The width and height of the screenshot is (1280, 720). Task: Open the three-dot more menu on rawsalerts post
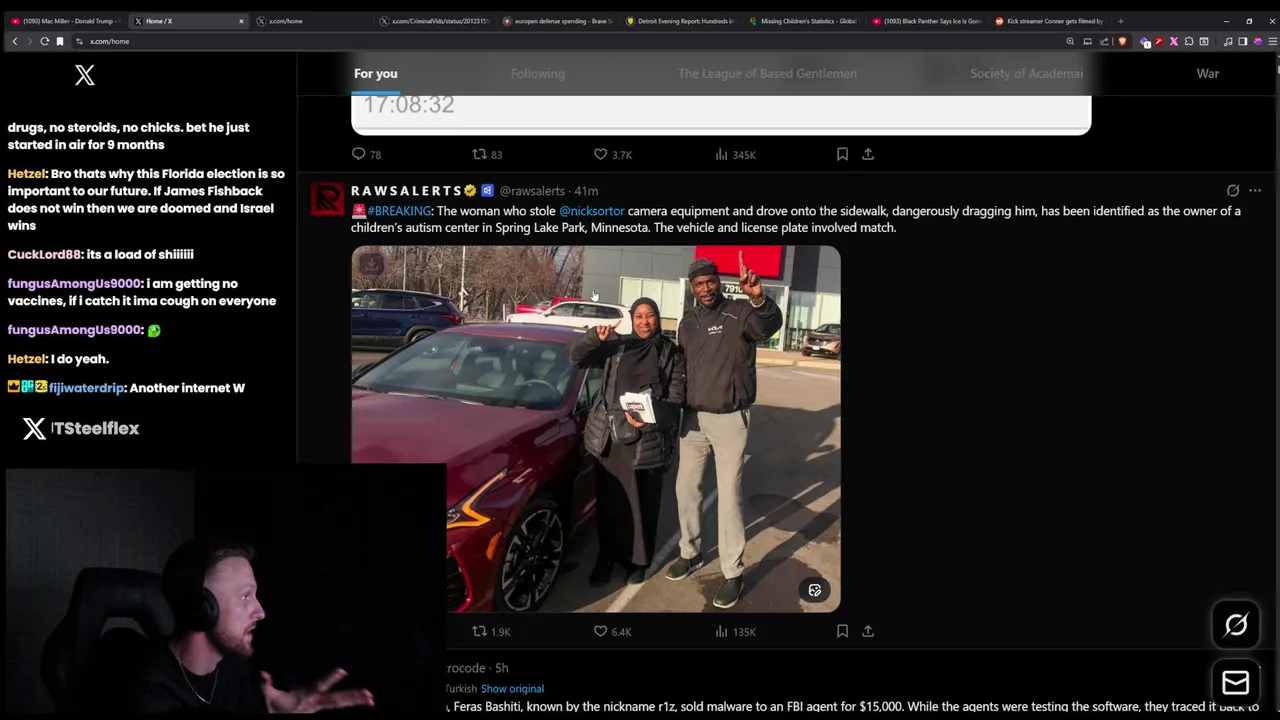(1255, 190)
